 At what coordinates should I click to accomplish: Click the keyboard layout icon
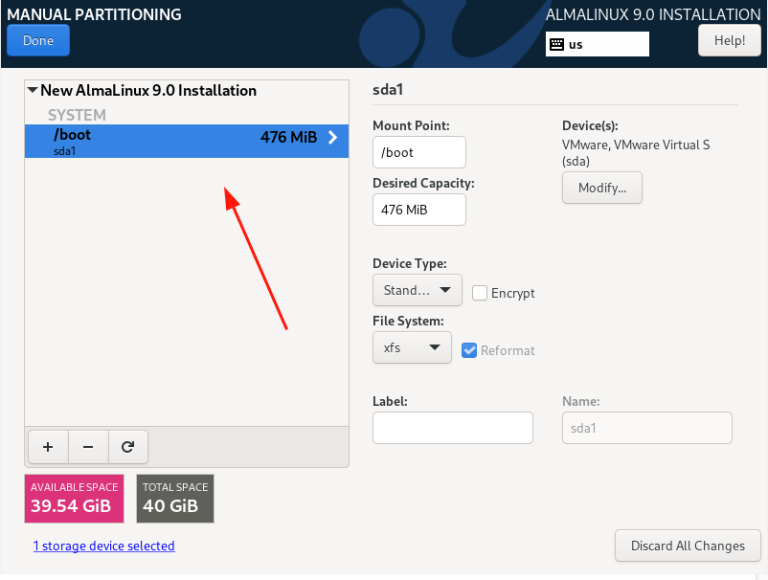[x=557, y=44]
